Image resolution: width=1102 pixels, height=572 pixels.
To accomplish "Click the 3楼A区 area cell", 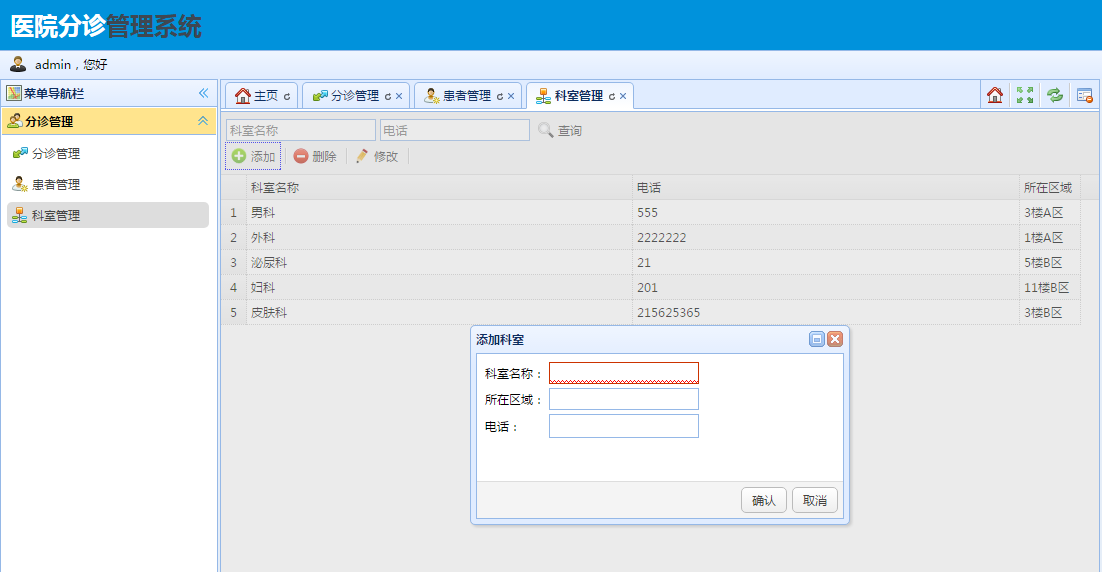I will (1050, 212).
